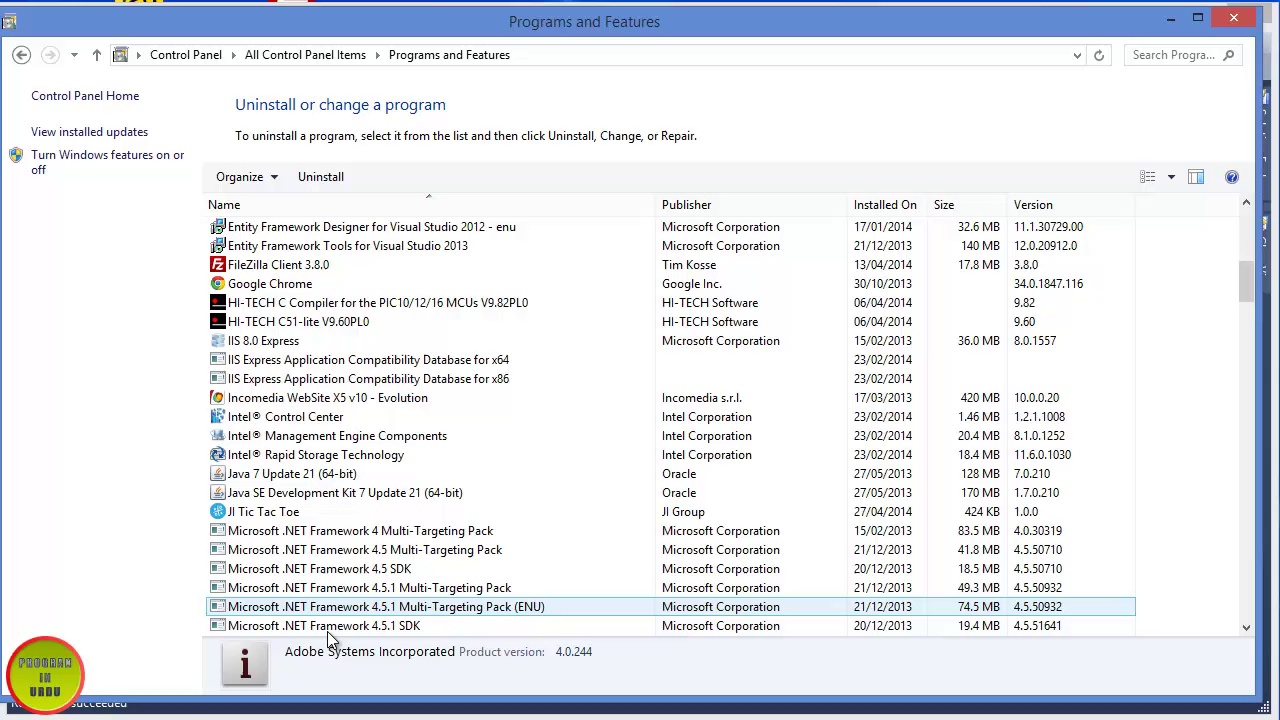1280x720 pixels.
Task: Select Microsoft .NET Framework 4.5 Multi-Targeting Pack
Action: (670, 550)
